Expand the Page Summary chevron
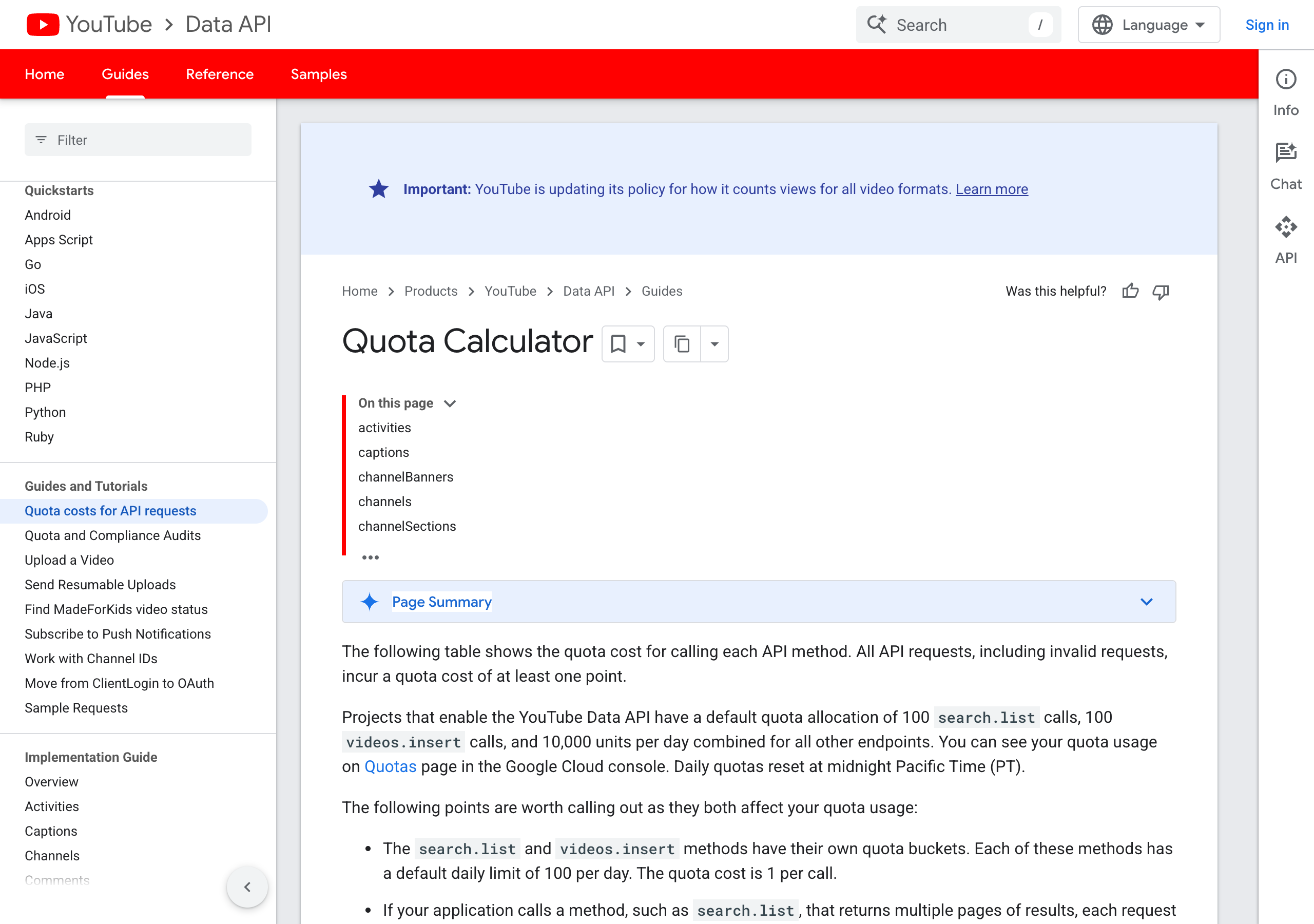The image size is (1314, 924). 1146,602
